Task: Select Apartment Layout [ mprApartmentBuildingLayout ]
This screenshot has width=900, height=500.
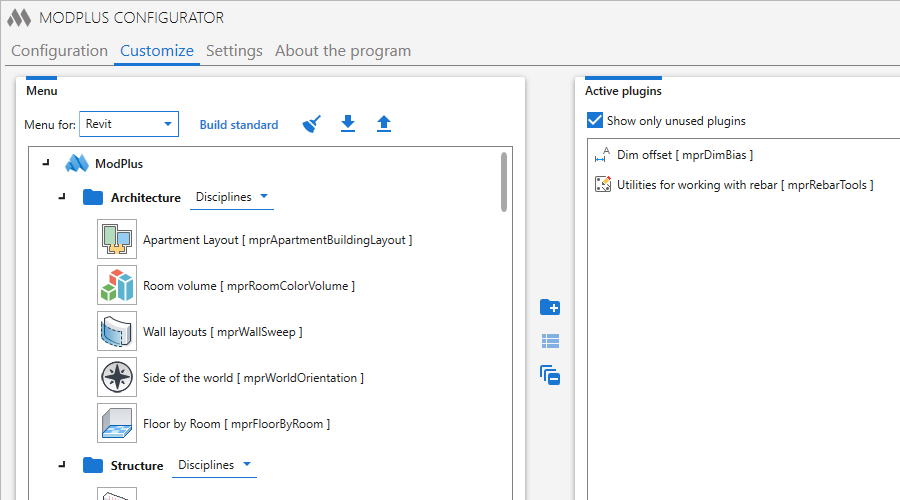Action: [x=277, y=240]
